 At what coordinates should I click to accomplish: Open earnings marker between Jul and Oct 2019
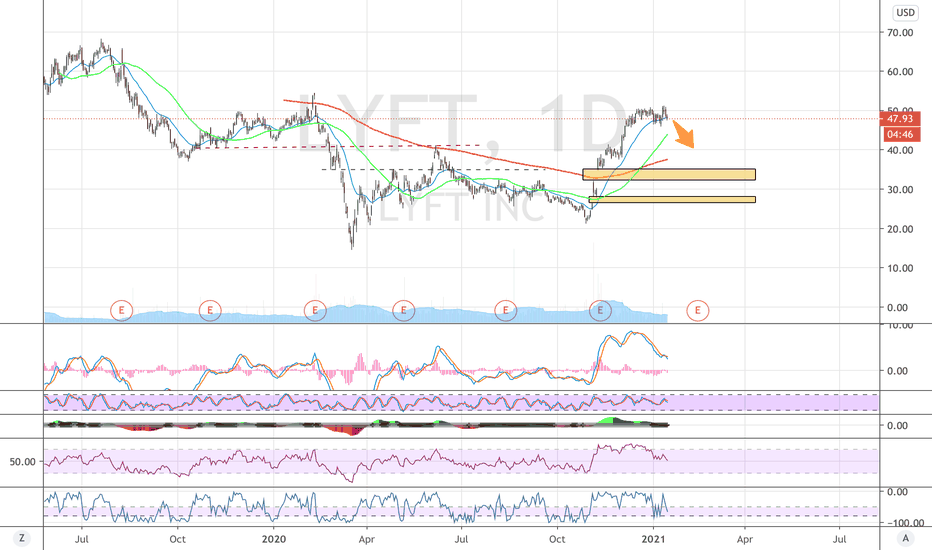pos(121,310)
